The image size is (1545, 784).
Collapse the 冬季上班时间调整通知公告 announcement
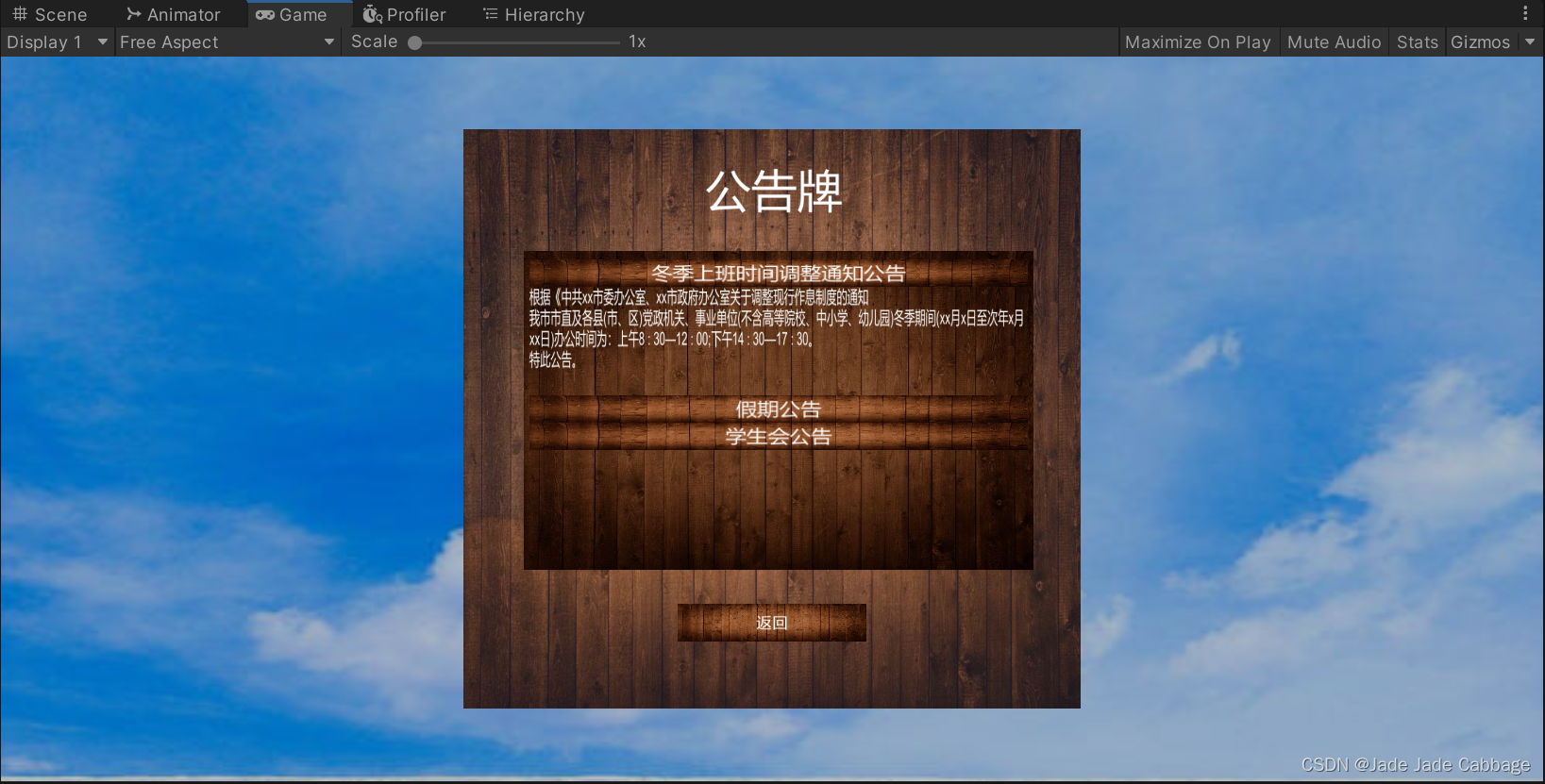[778, 273]
